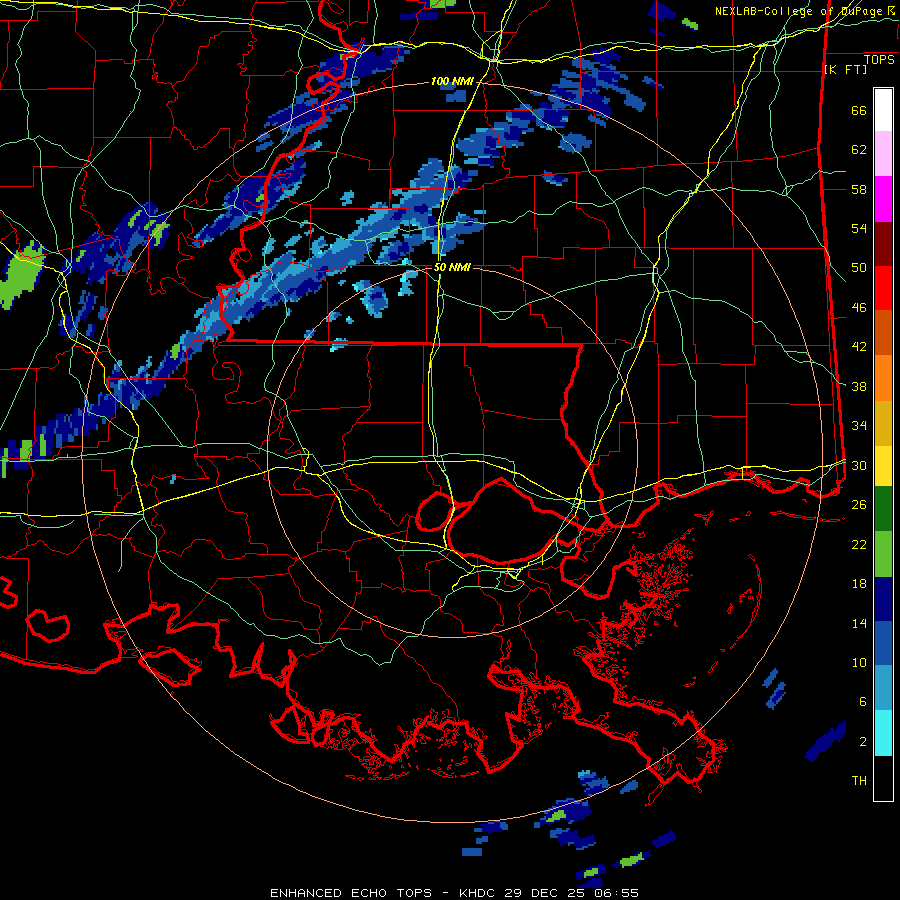900x900 pixels.
Task: Click the 50 NMI range ring label
Action: point(452,267)
